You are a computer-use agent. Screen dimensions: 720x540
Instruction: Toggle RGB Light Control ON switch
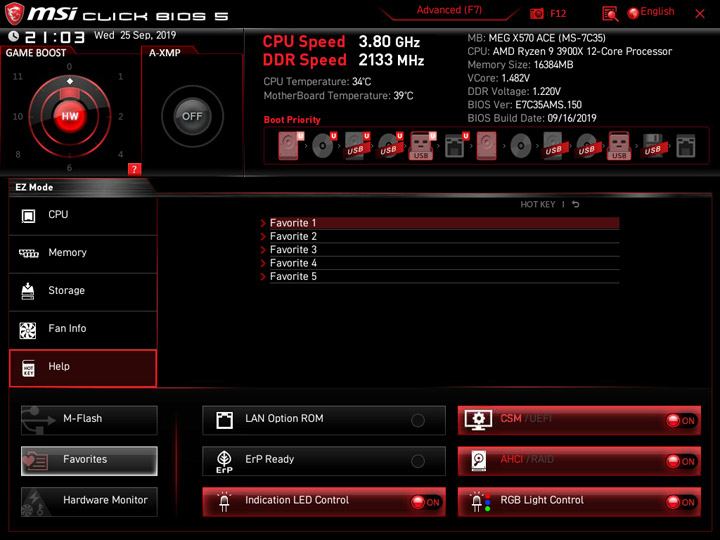point(681,502)
